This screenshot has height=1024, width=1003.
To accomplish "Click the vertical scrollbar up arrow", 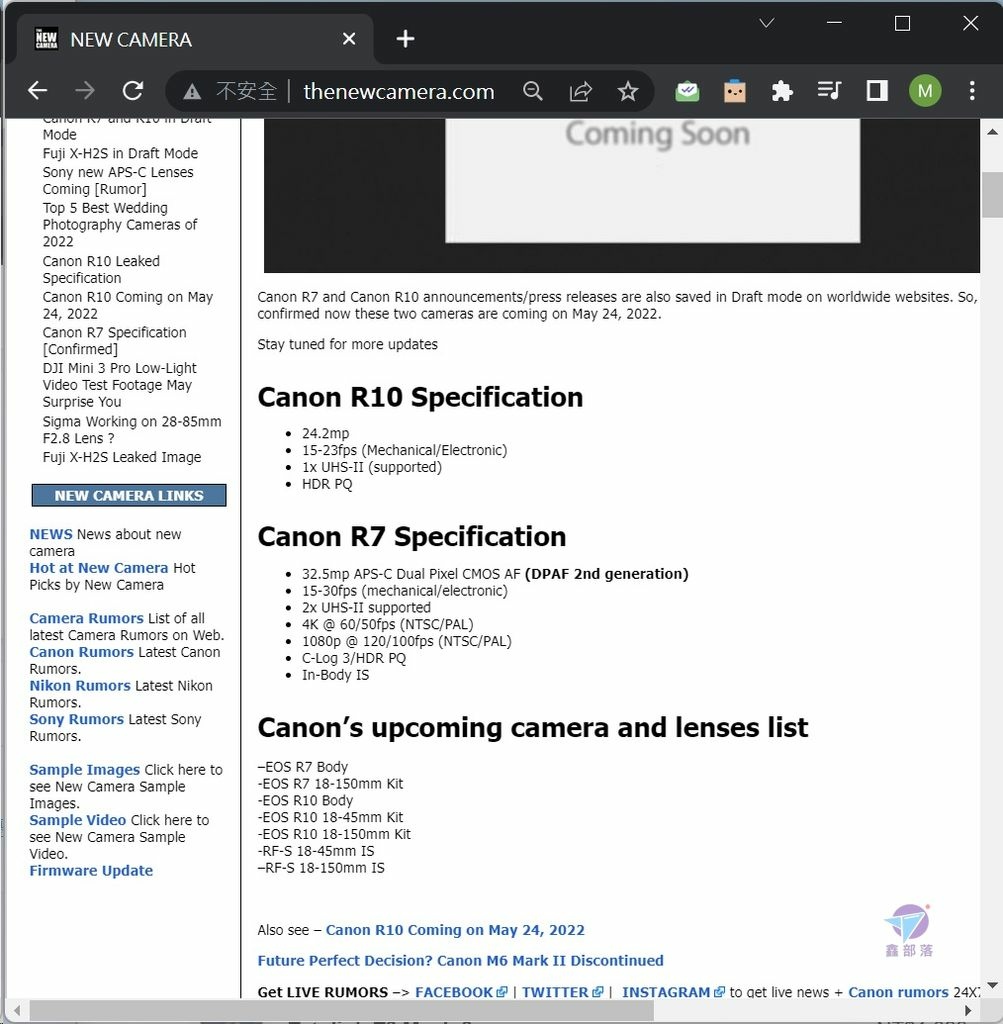I will click(992, 132).
